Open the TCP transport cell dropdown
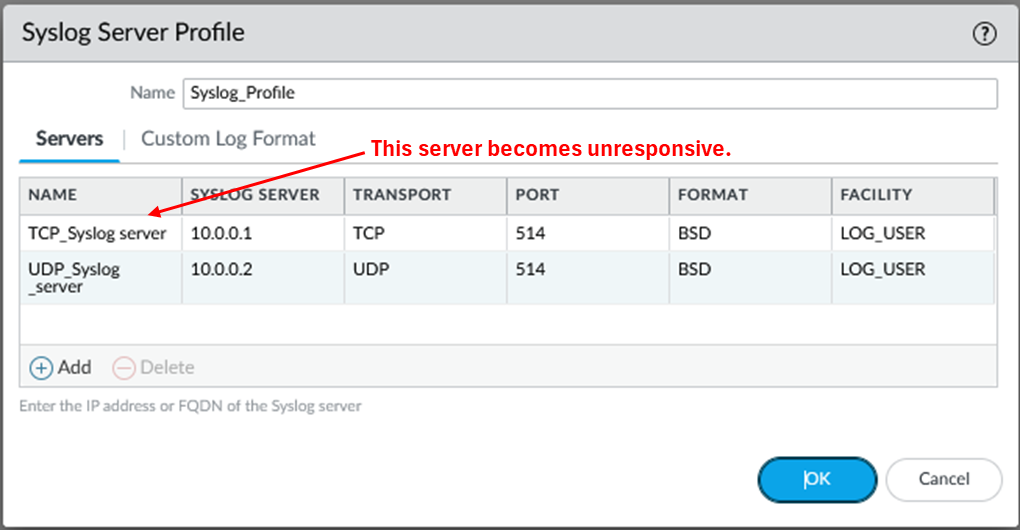 [423, 233]
